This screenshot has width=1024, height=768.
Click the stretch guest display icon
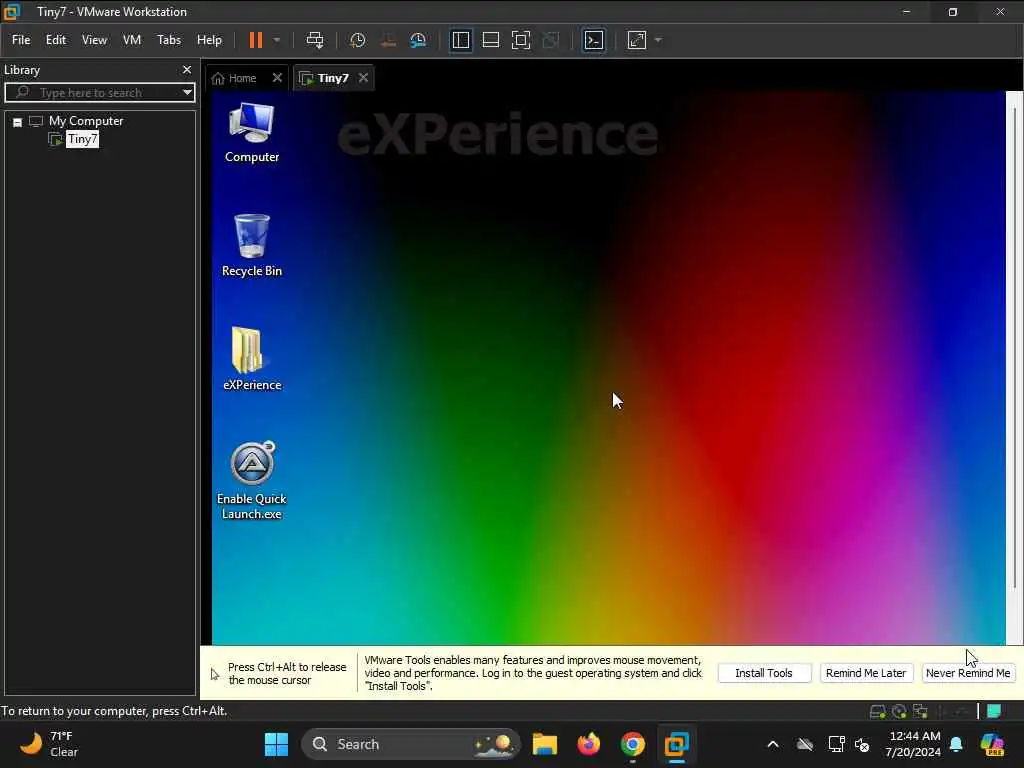click(x=637, y=40)
